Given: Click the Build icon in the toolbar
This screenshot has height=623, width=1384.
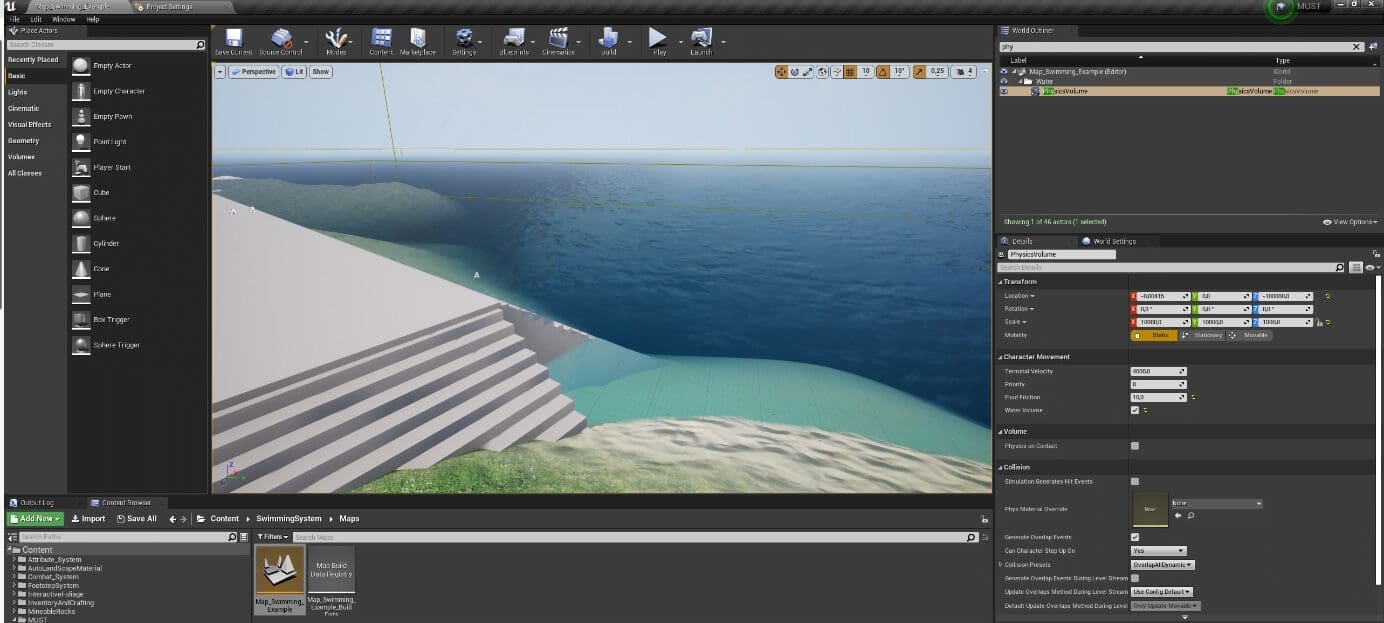Looking at the screenshot, I should point(608,38).
